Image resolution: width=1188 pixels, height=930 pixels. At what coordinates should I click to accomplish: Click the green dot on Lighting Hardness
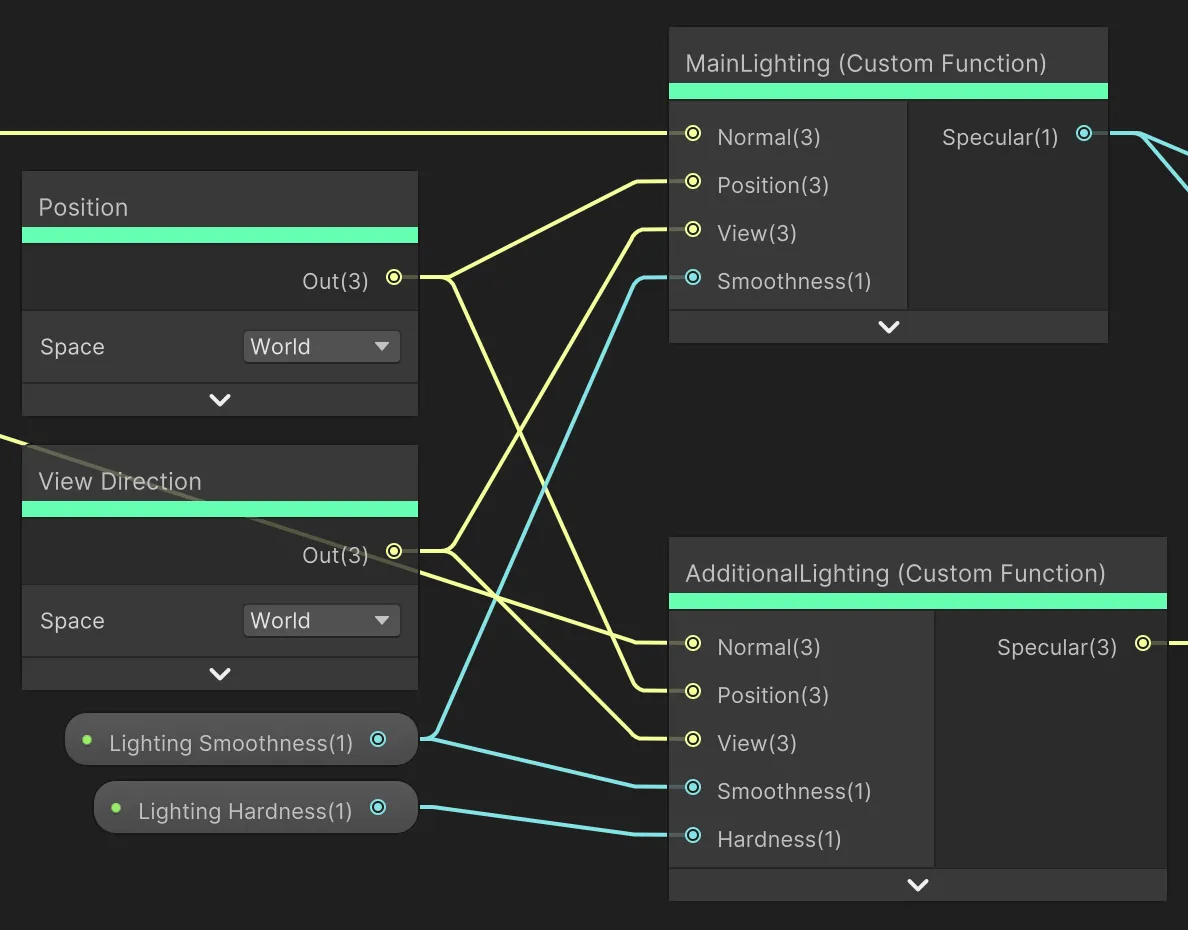click(x=116, y=808)
